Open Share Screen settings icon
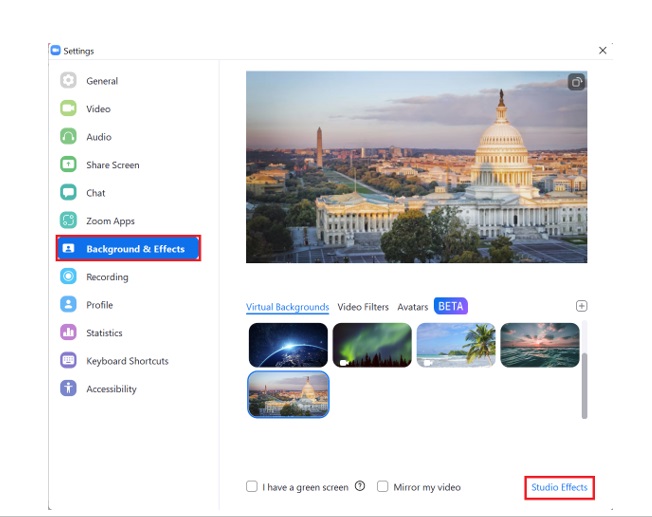The width and height of the screenshot is (652, 517). tap(68, 165)
